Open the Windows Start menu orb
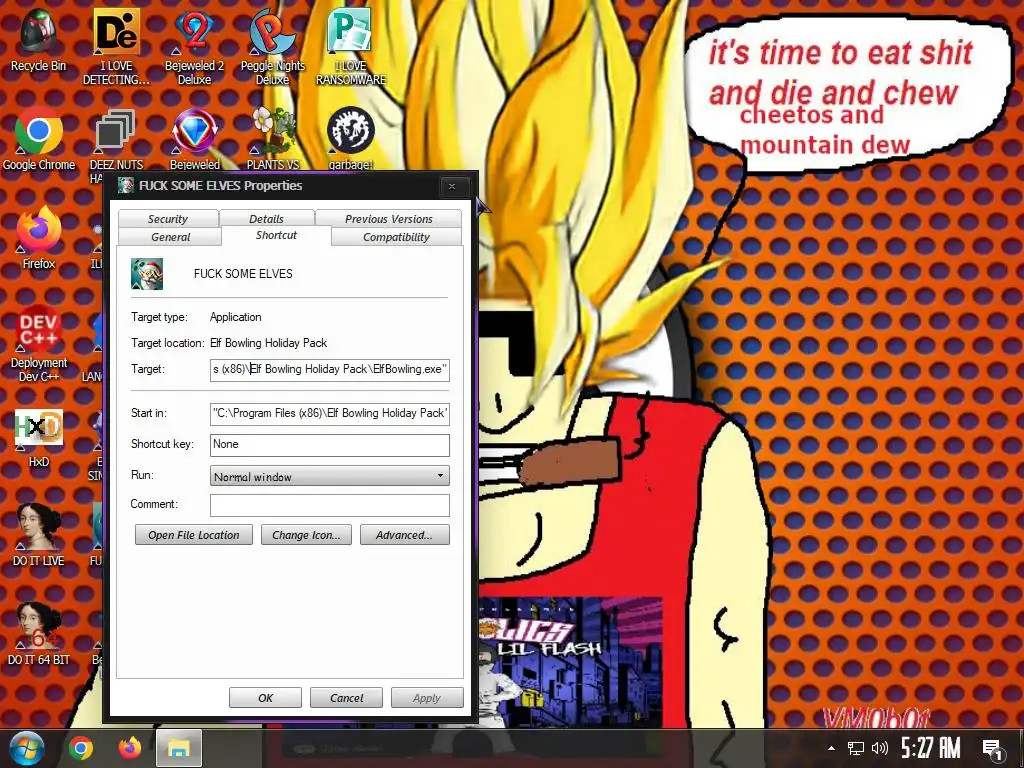This screenshot has width=1024, height=768. (26, 748)
